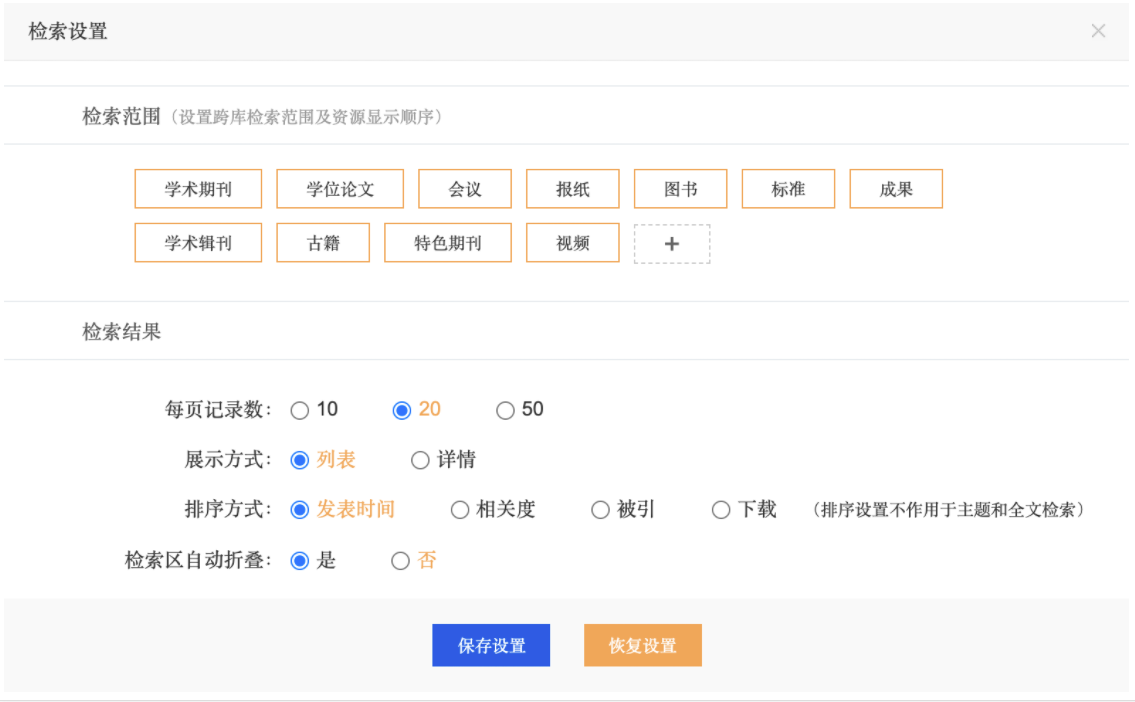Toggle the 学位论文 search scope
1135x702 pixels.
[339, 188]
